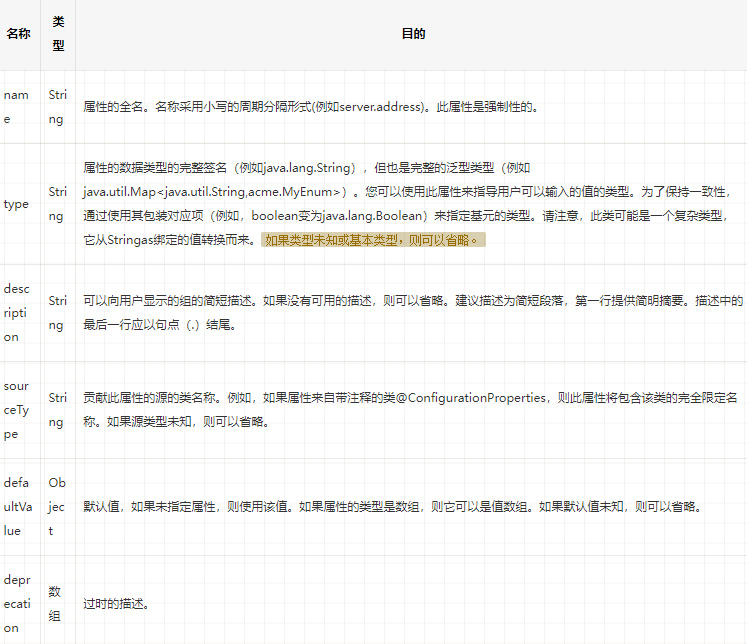Click the String type cell in type row
Viewport: 747px width, 644px height.
click(58, 204)
